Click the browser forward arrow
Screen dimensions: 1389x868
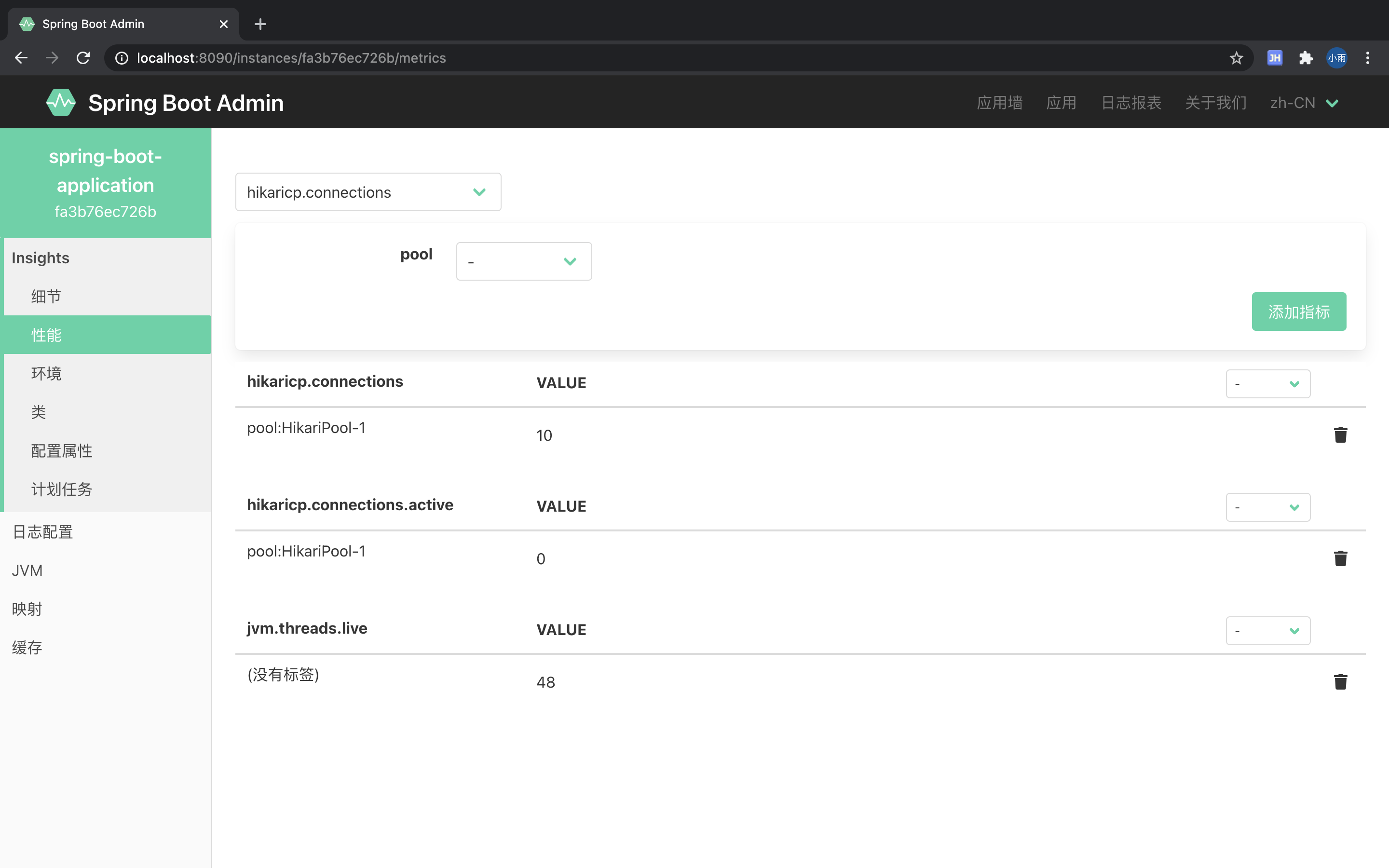point(52,58)
